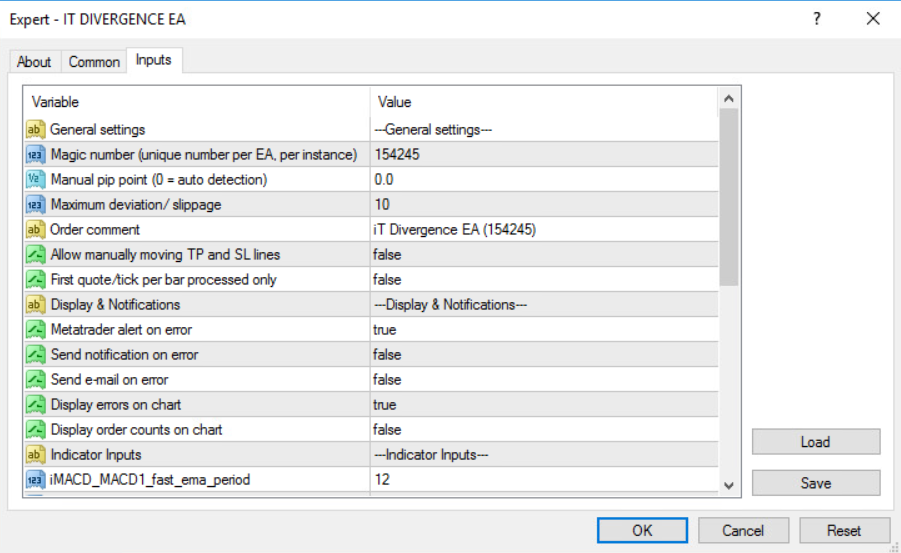The width and height of the screenshot is (901, 553).
Task: Save the current inputs preset
Action: 815,483
